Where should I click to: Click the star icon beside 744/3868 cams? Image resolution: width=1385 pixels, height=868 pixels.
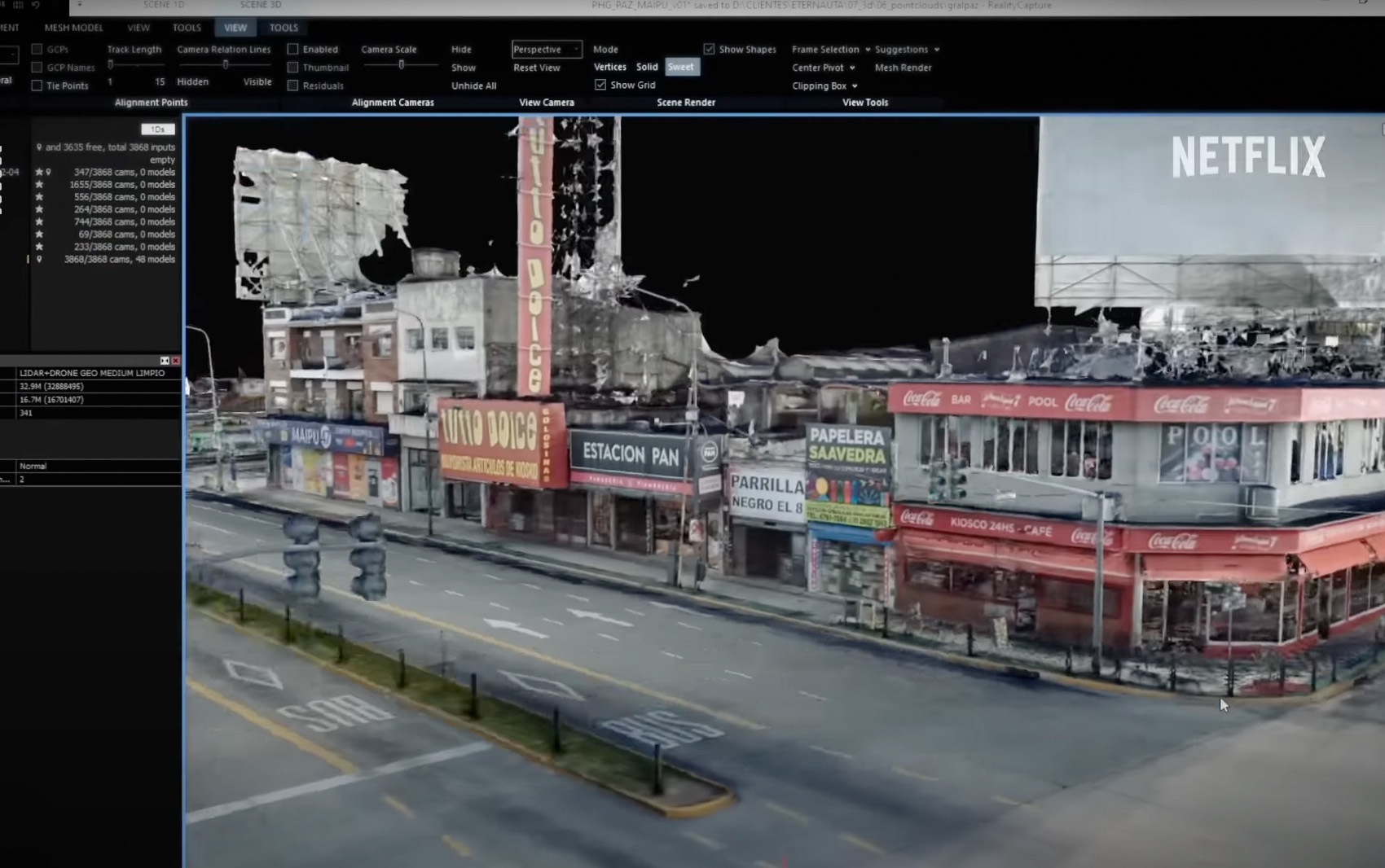pos(39,221)
